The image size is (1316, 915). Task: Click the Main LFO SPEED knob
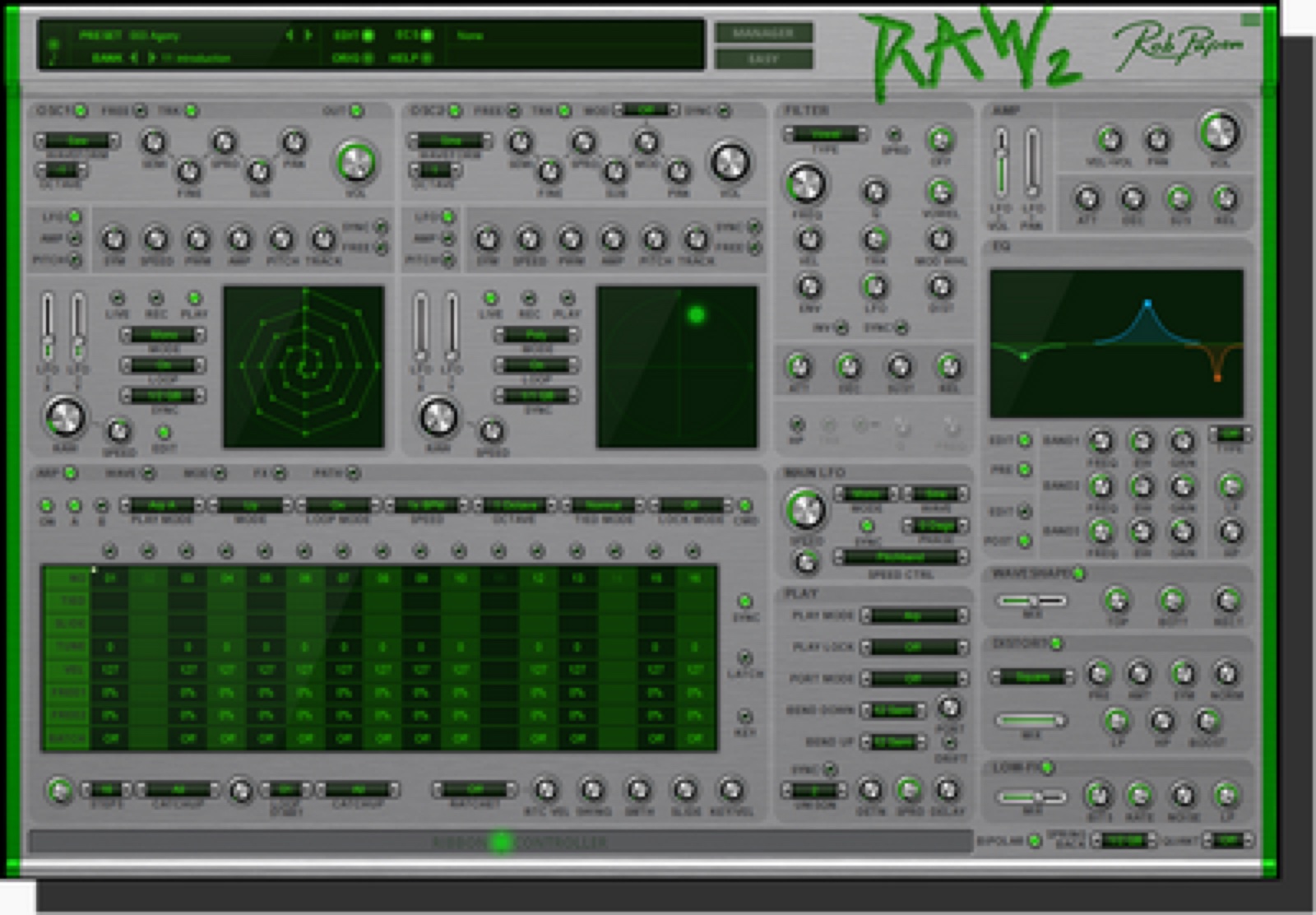[805, 509]
